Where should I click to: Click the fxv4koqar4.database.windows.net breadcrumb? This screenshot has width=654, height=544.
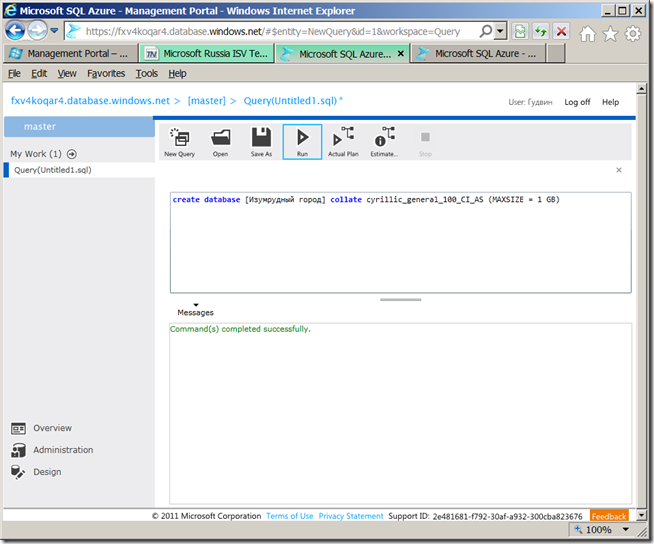point(90,101)
